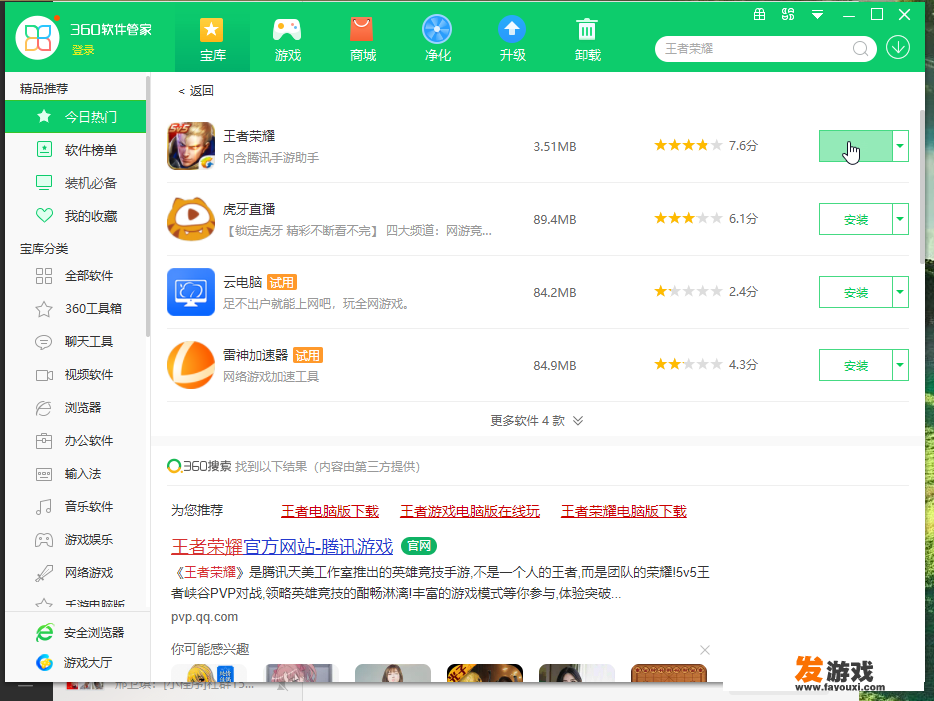Open the download manager arrow icon
This screenshot has width=934, height=701.
(898, 47)
